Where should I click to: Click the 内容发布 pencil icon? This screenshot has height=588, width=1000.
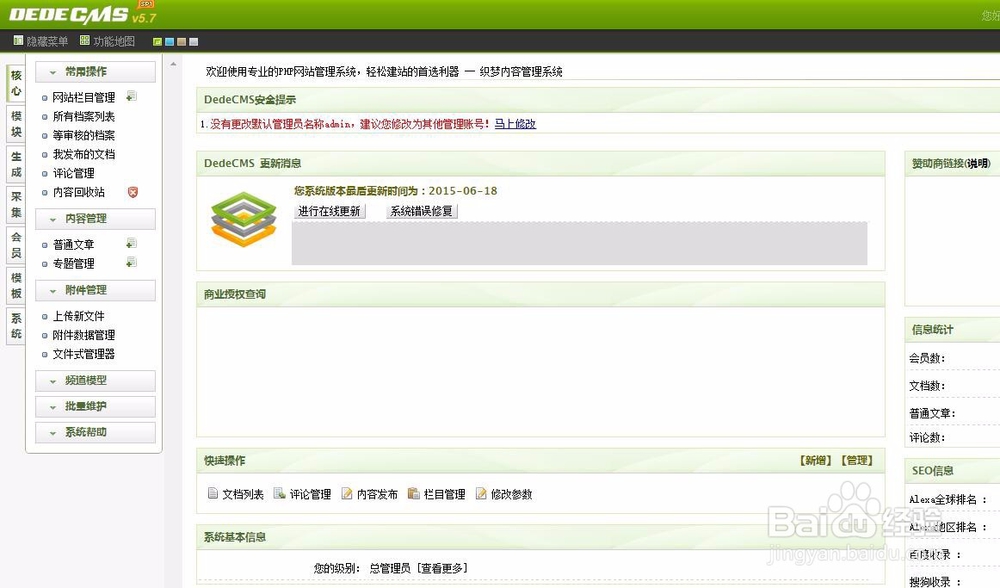347,493
